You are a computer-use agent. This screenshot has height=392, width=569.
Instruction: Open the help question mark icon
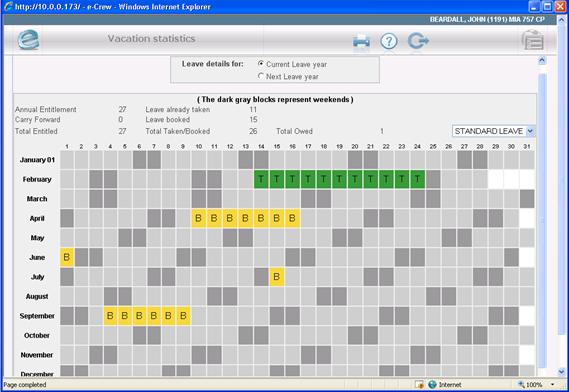[389, 41]
